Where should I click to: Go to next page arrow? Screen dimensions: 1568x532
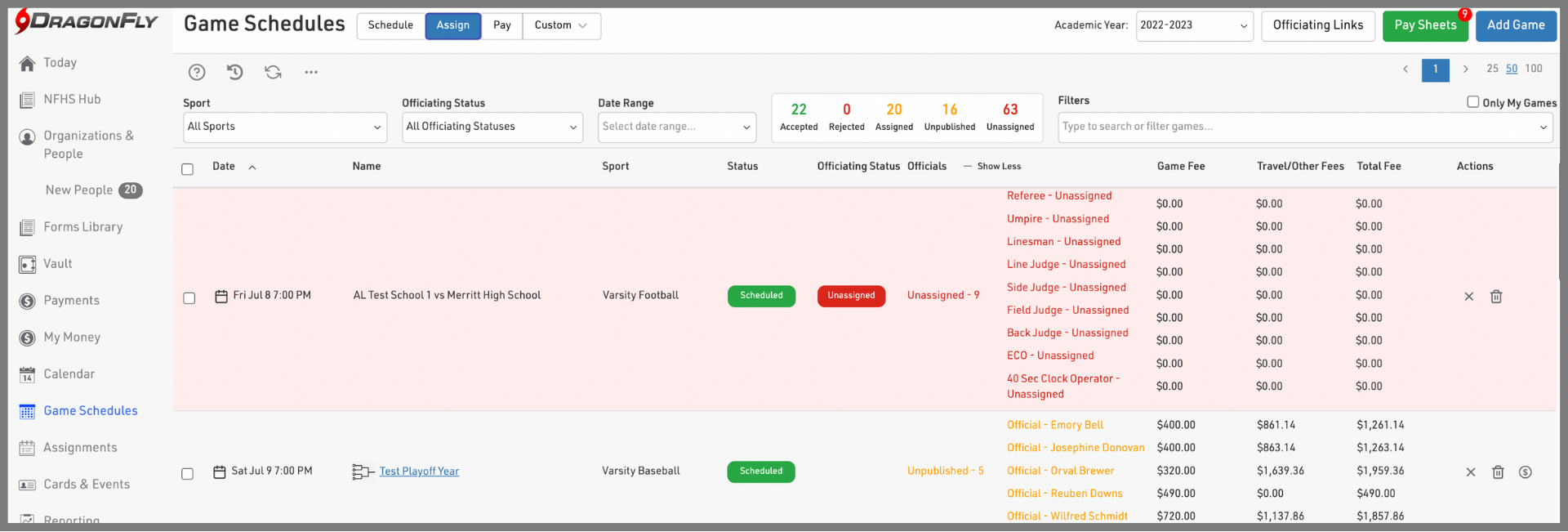[1465, 69]
